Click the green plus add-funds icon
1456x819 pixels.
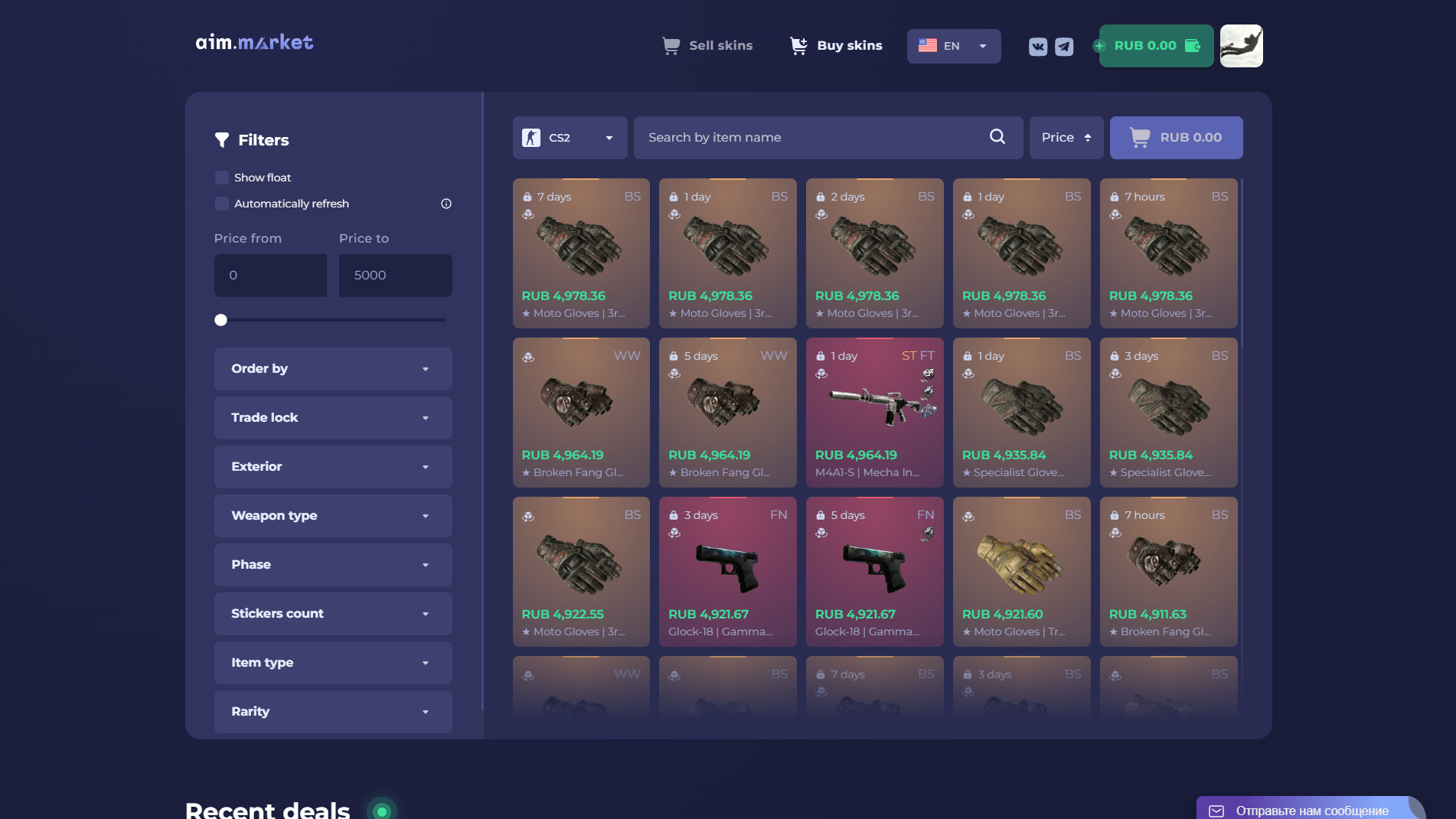click(1099, 46)
